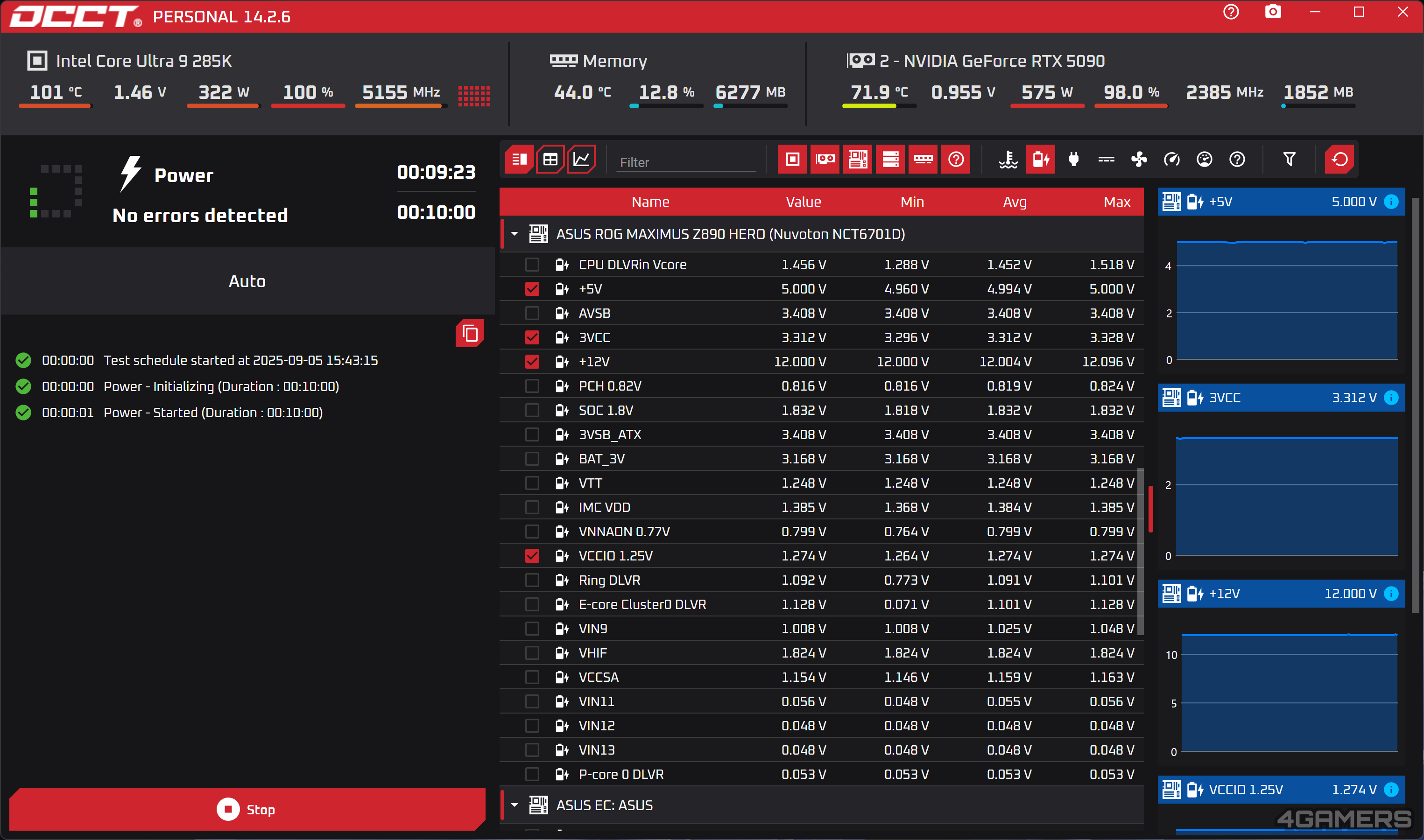Filter by power plug sensors icon
Screen dimensions: 1424x840
[1073, 159]
